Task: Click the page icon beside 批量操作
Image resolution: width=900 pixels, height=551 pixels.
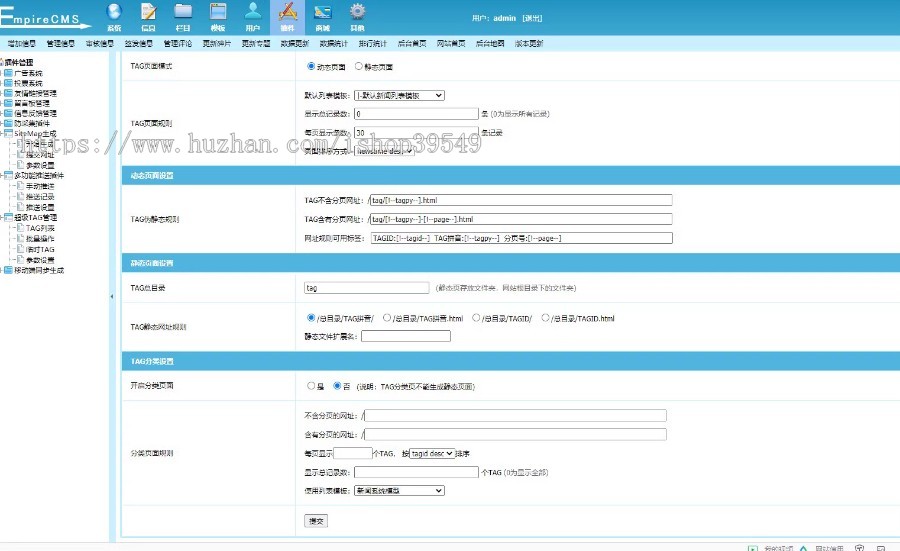Action: [20, 238]
